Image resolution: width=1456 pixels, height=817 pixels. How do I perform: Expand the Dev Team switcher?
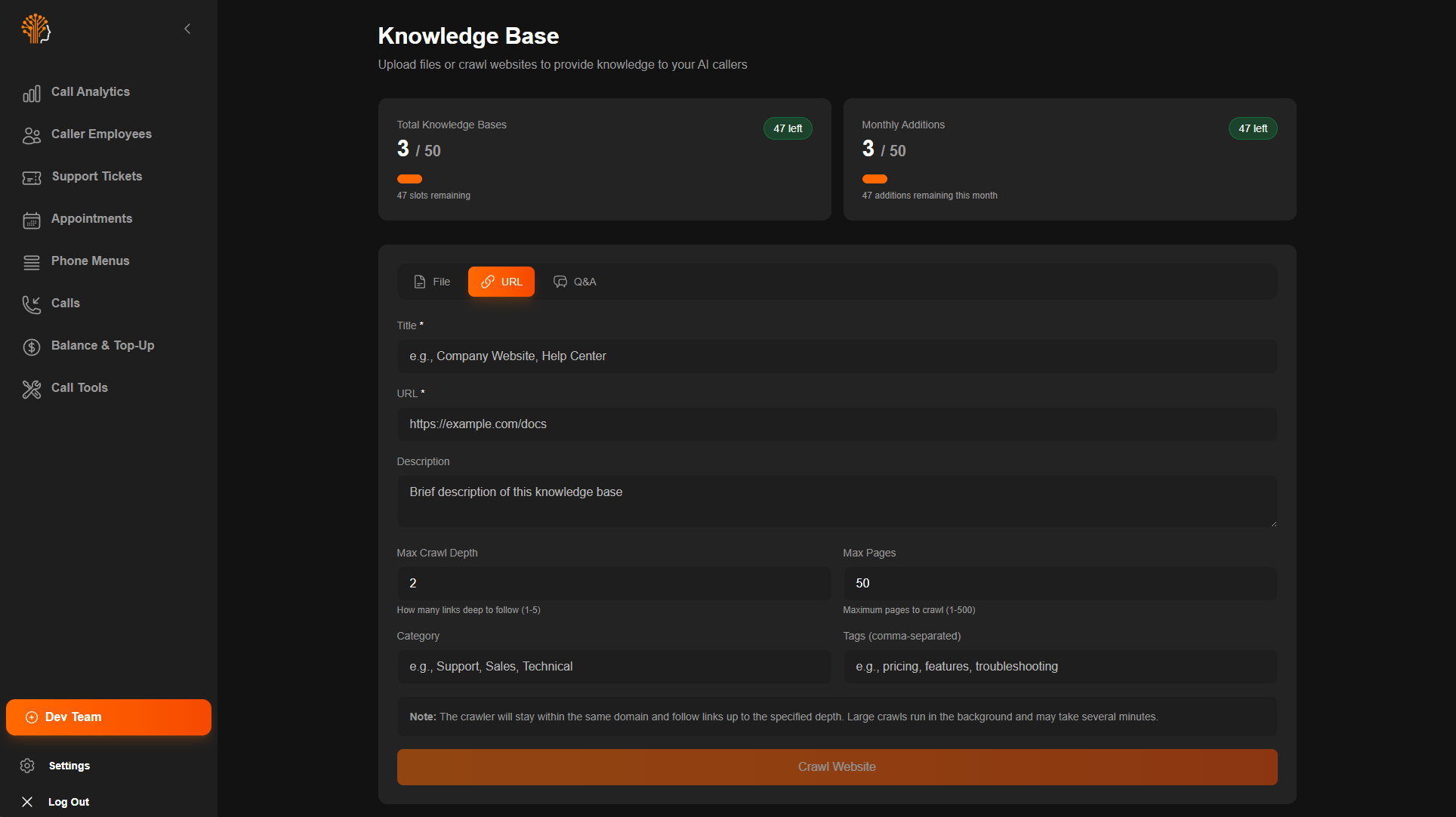tap(109, 717)
